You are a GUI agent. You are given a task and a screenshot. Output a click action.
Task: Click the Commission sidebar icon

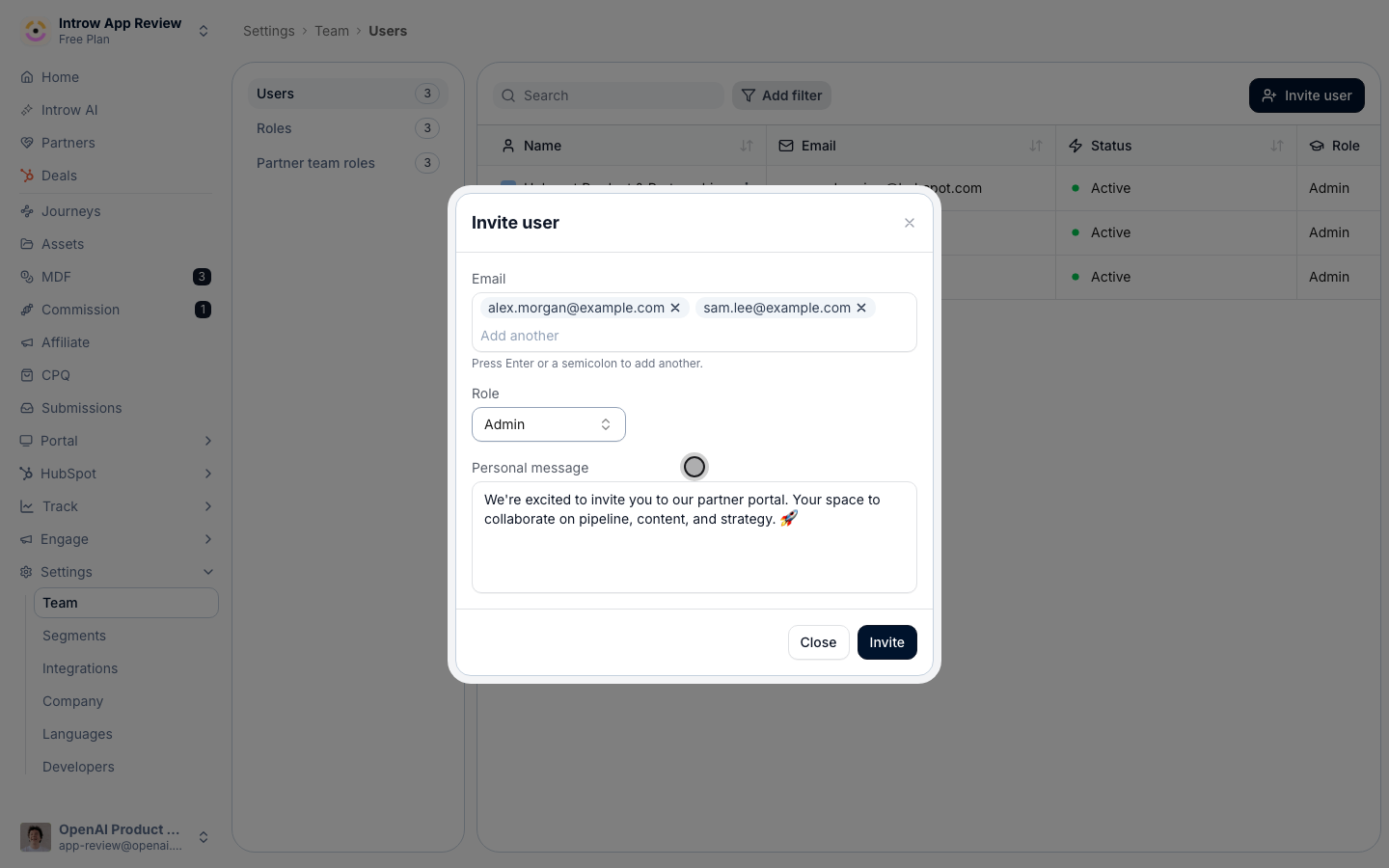(x=27, y=310)
